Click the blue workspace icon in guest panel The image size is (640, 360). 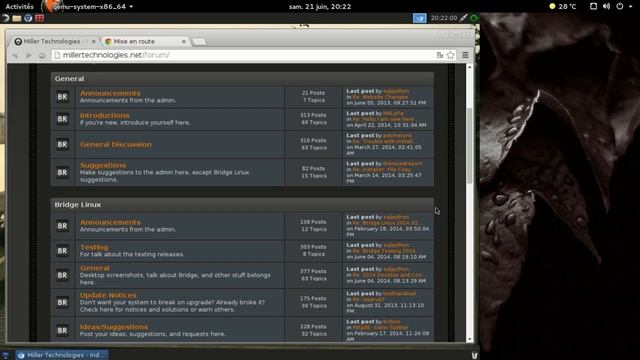pos(420,18)
